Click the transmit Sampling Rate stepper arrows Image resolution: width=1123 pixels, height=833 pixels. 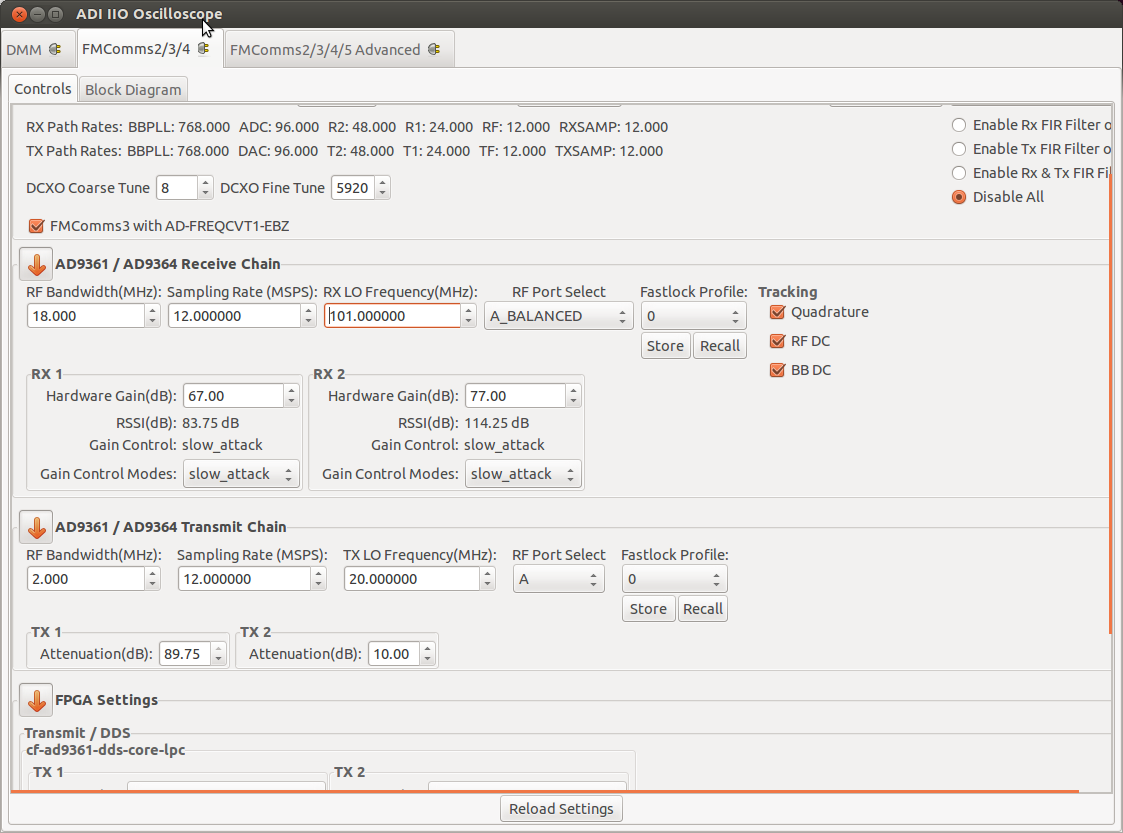[x=319, y=579]
